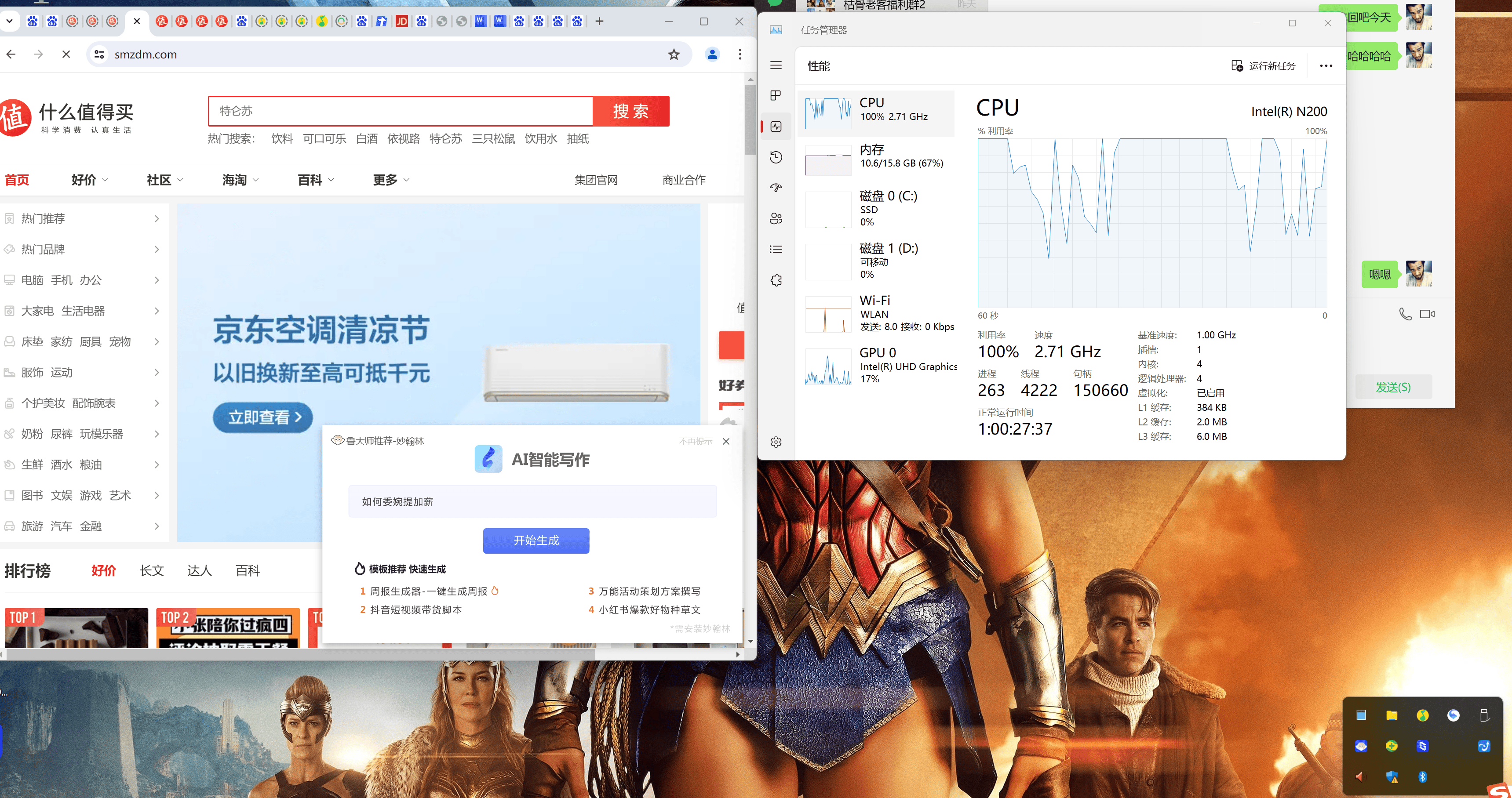1512x798 pixels.
Task: Open Task Manager navigation hamburger menu
Action: tap(776, 65)
